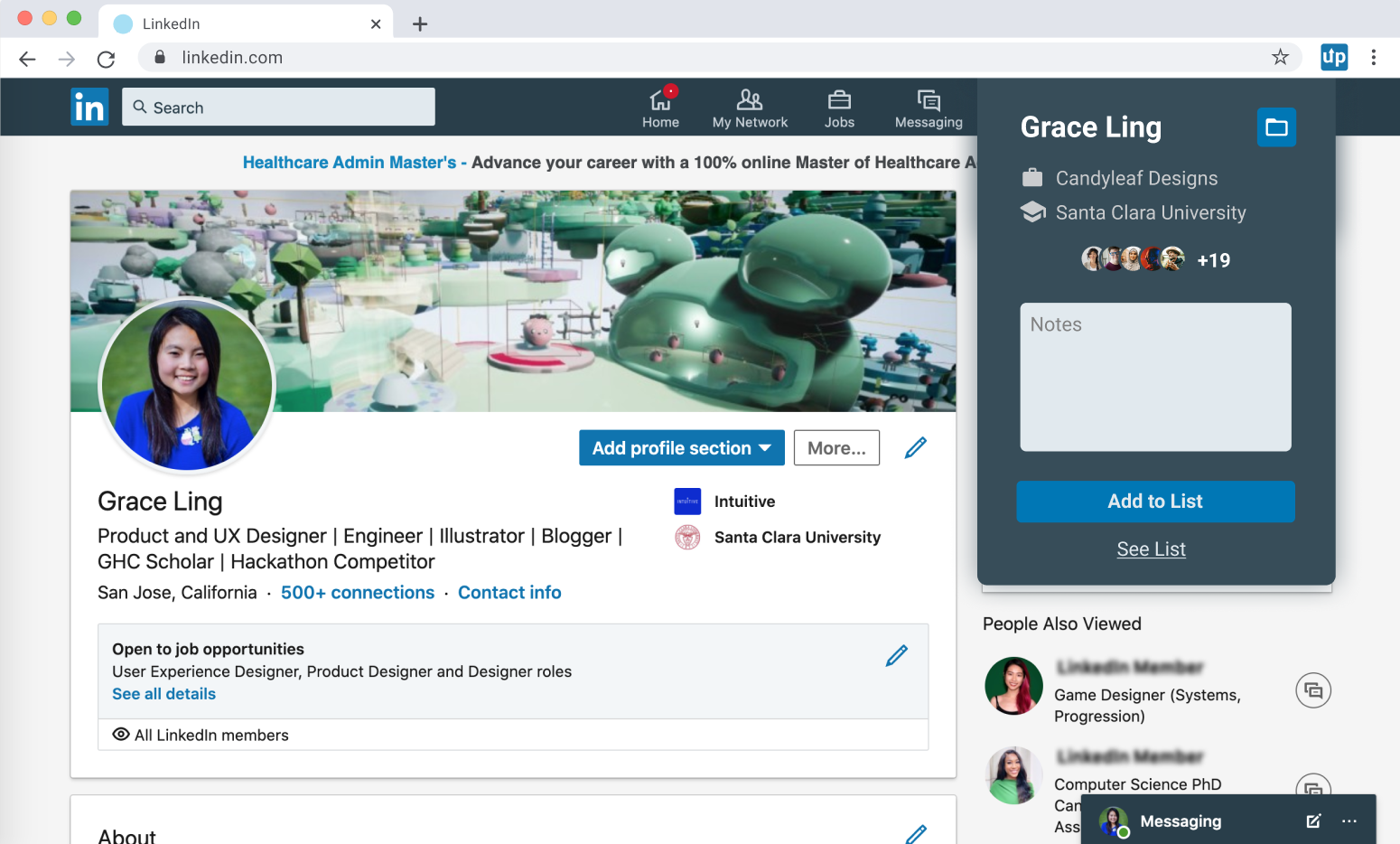Open Contact info link
This screenshot has width=1400, height=844.
coord(509,593)
